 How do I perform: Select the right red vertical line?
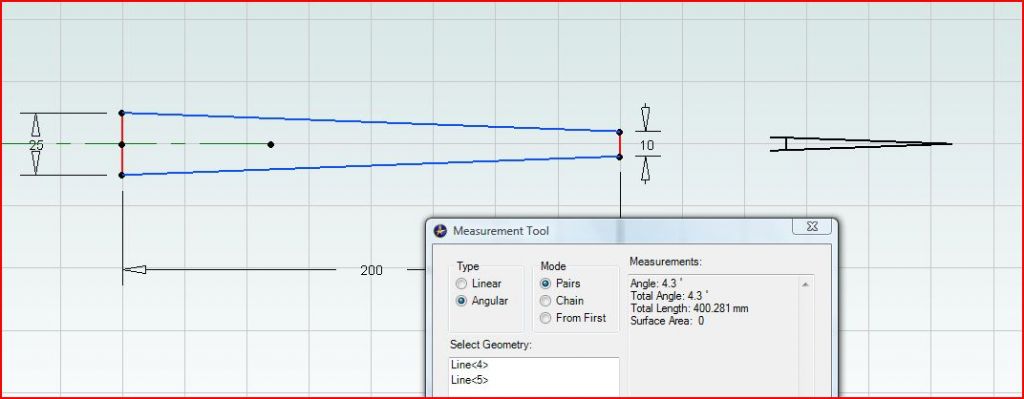point(620,144)
